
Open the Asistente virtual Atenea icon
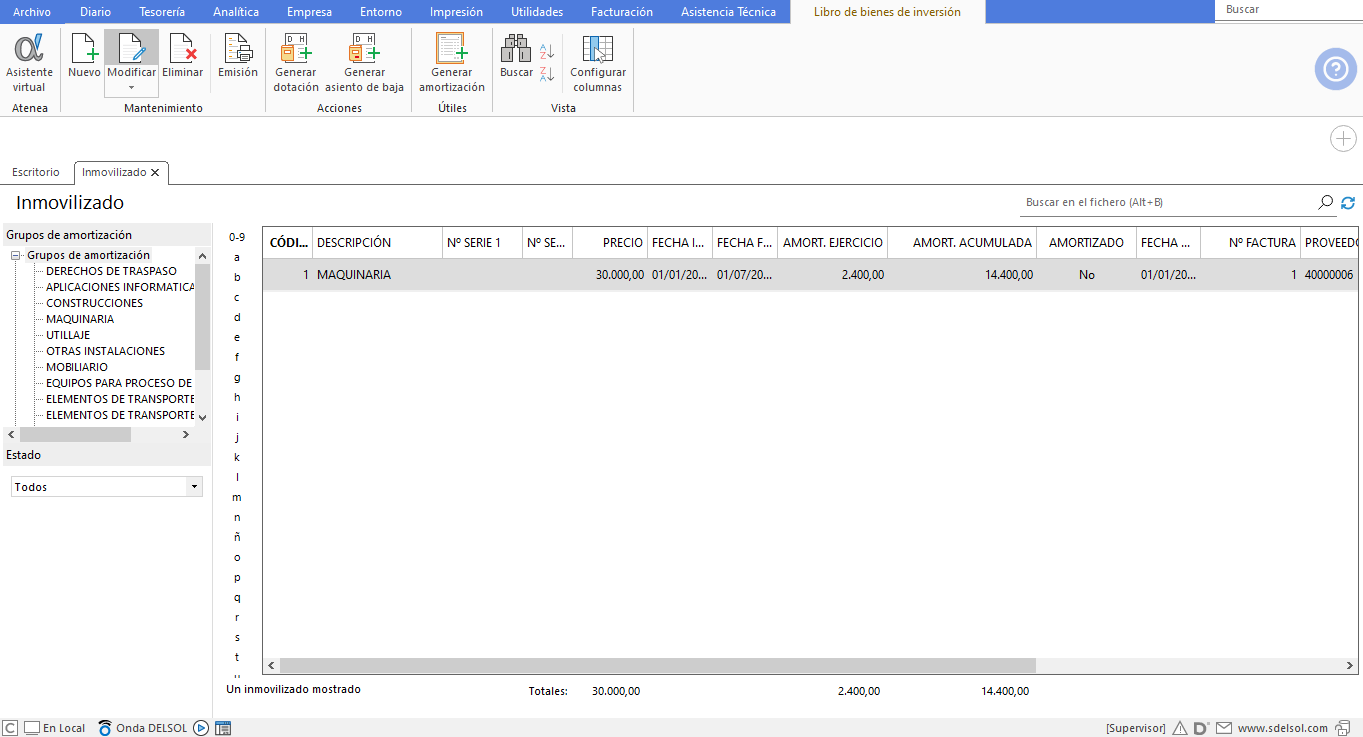click(29, 48)
